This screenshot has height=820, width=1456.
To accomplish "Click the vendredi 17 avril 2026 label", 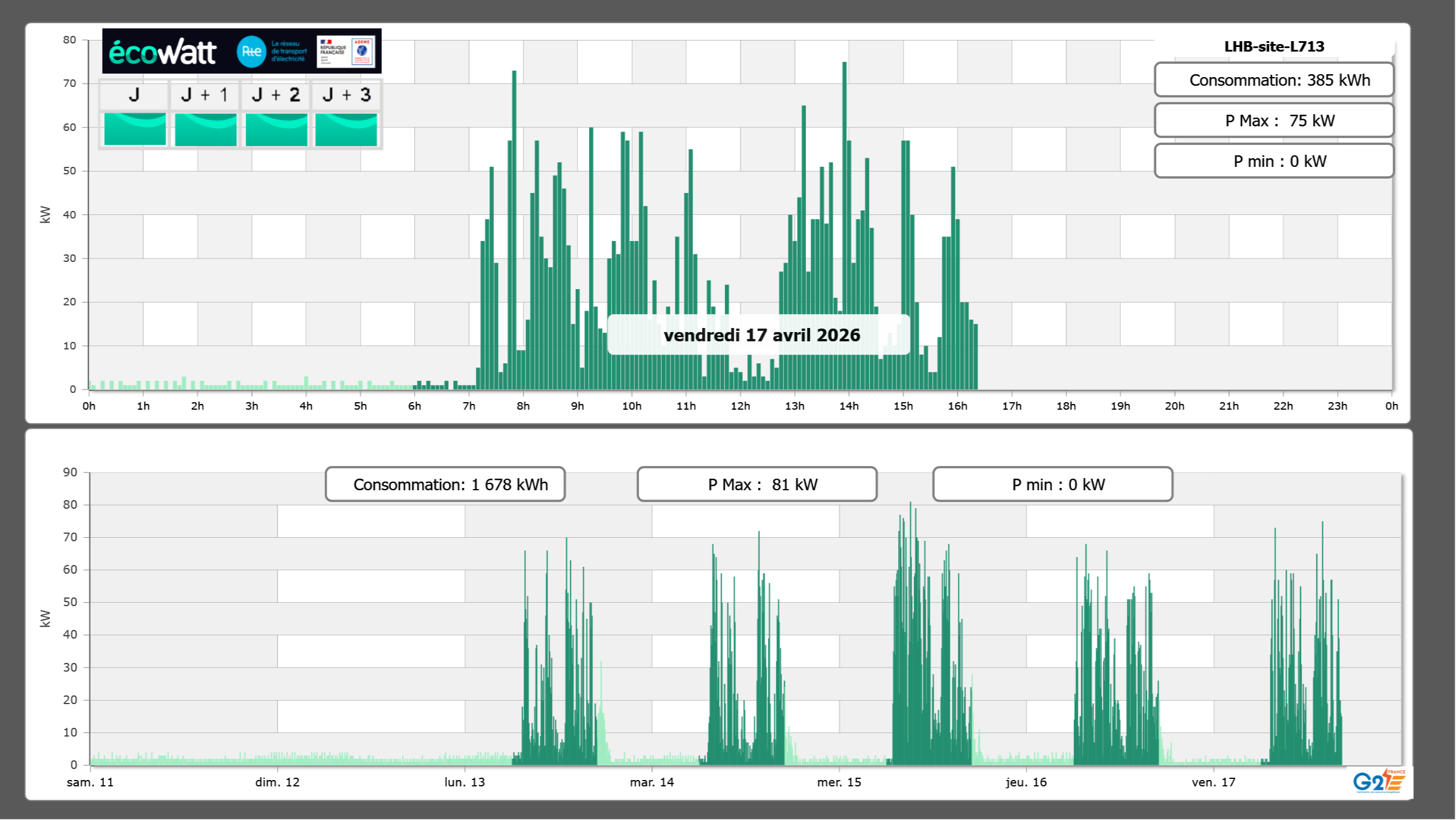I will (761, 335).
